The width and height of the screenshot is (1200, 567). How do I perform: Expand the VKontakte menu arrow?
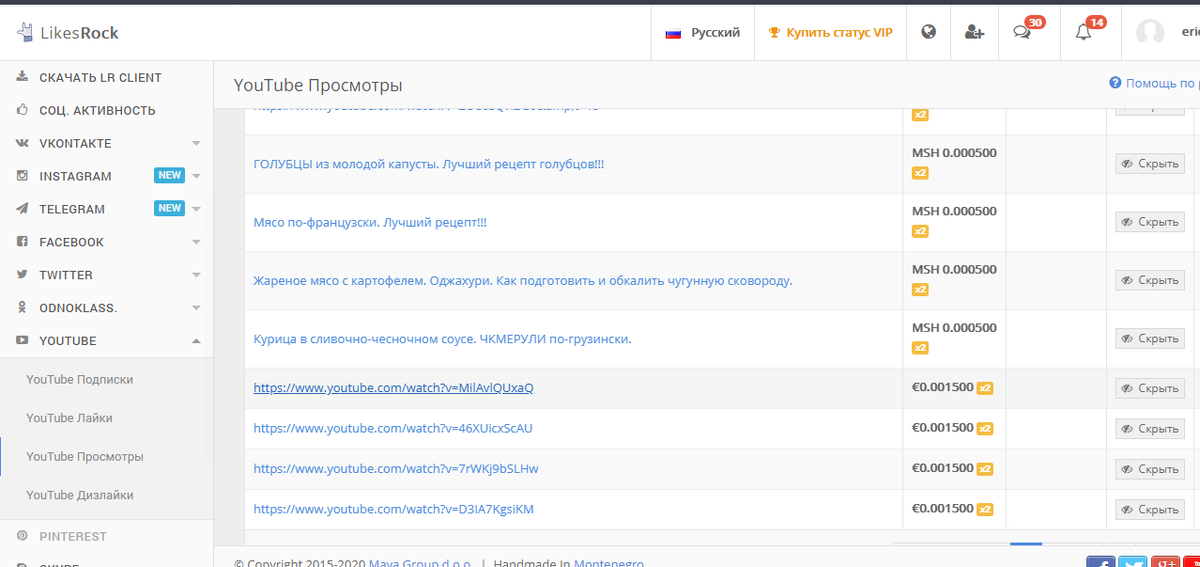[196, 144]
